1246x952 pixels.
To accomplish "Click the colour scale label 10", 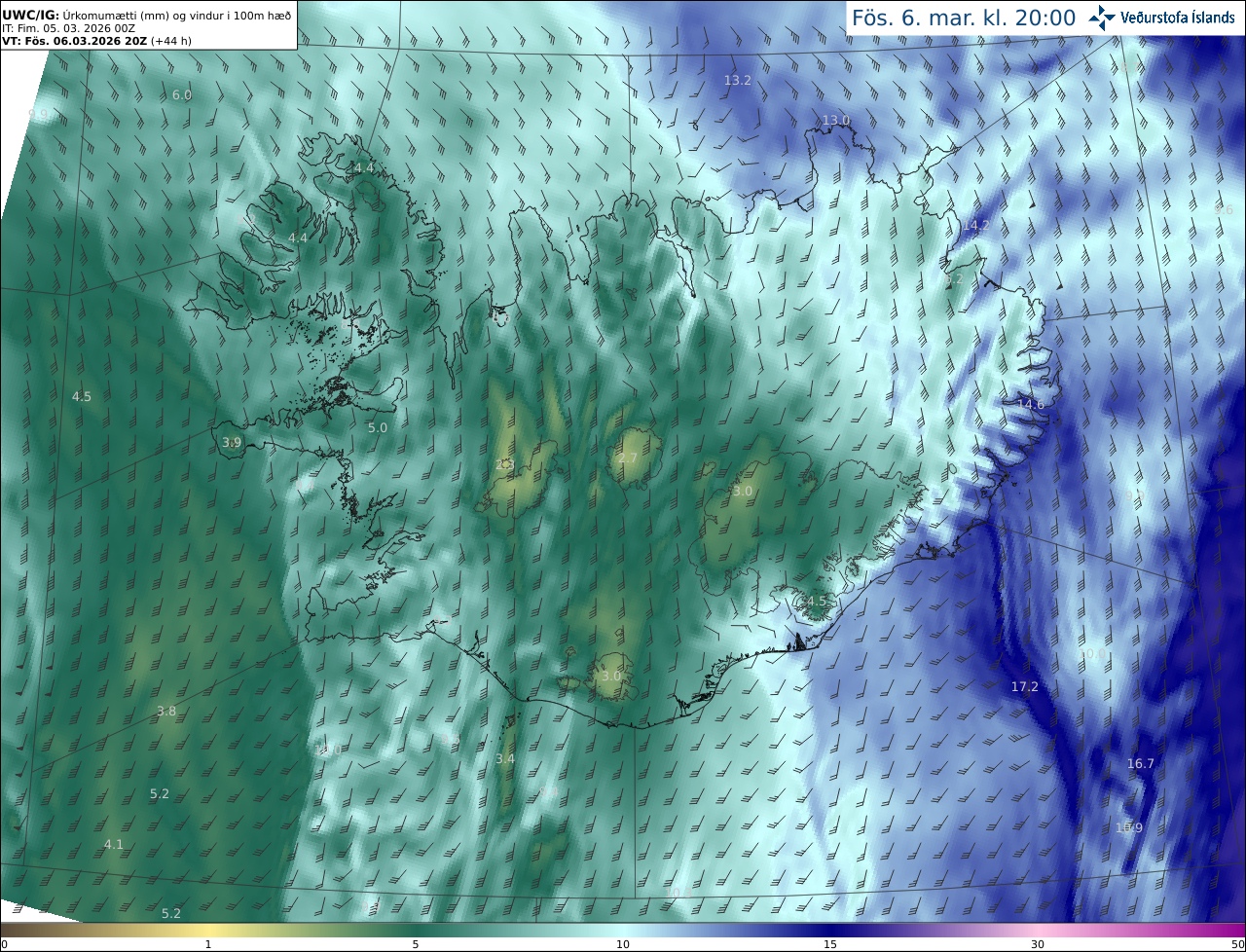I will pos(623,944).
